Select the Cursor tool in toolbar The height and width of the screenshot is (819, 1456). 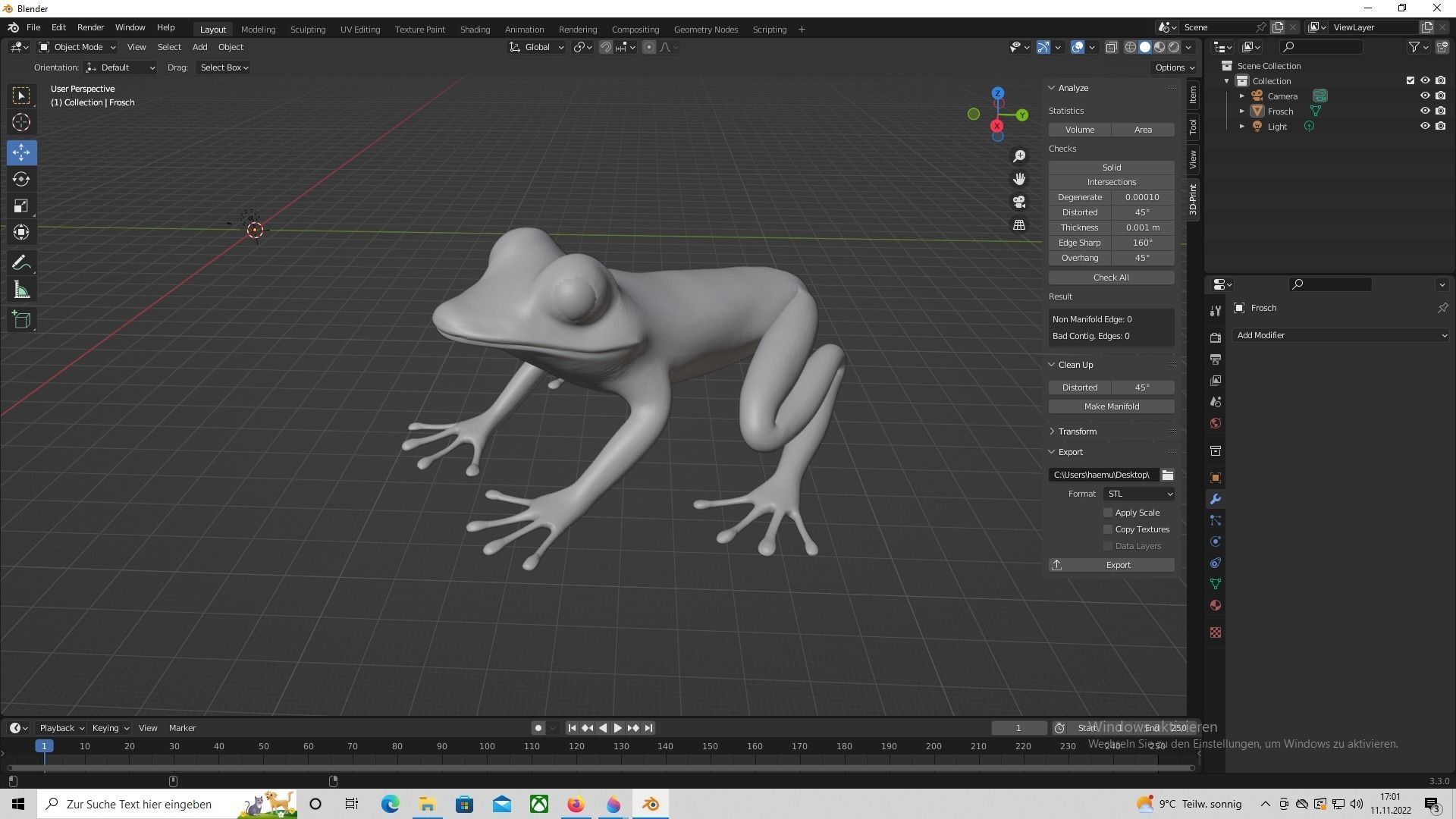pyautogui.click(x=21, y=122)
